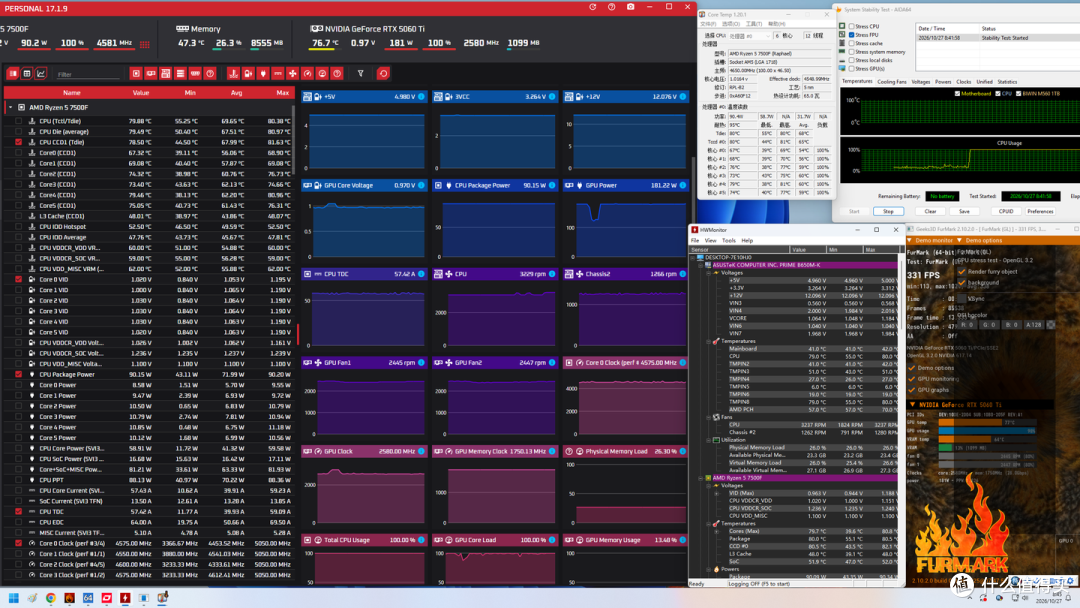
Task: Enable Stress CPU in AIDA64
Action: tap(852, 26)
